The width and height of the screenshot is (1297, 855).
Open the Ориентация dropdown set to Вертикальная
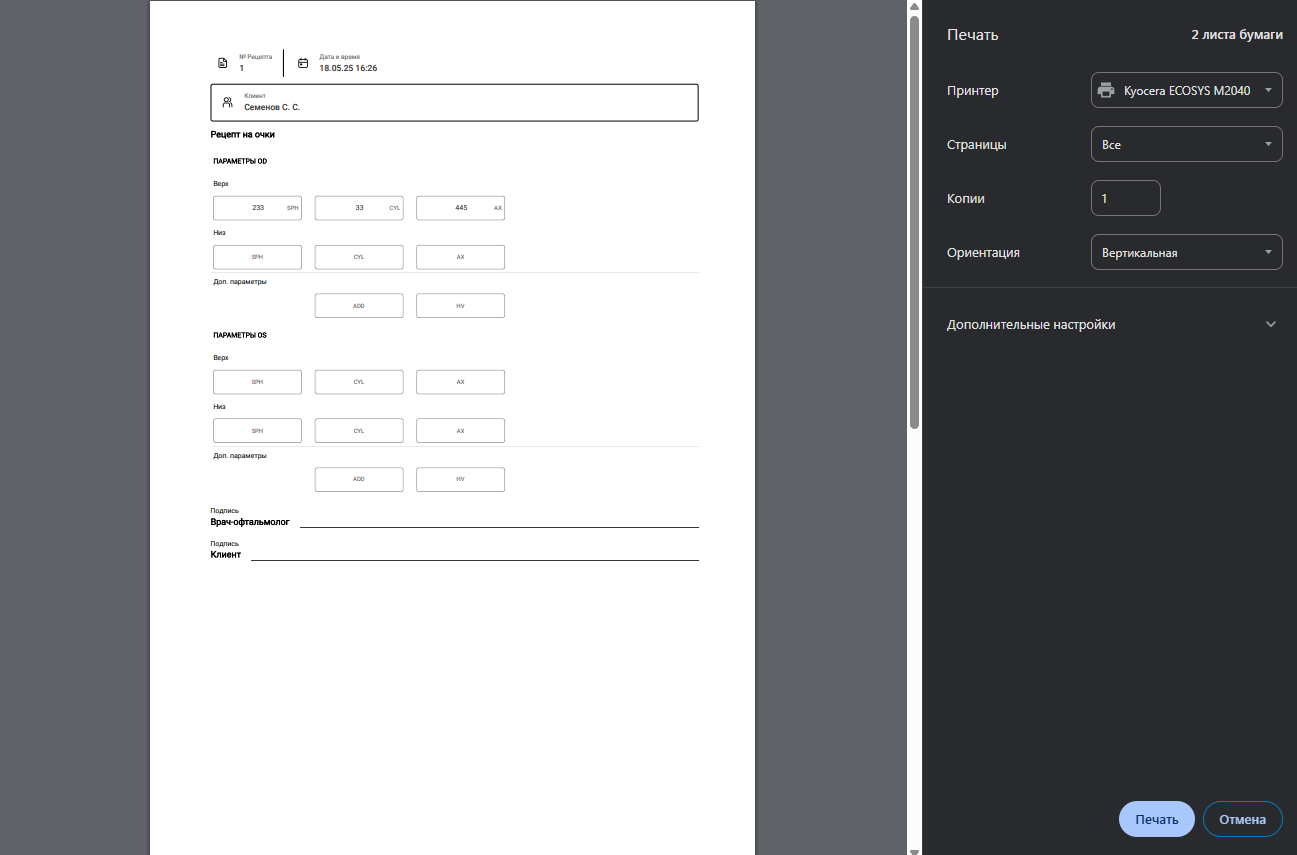coord(1186,253)
